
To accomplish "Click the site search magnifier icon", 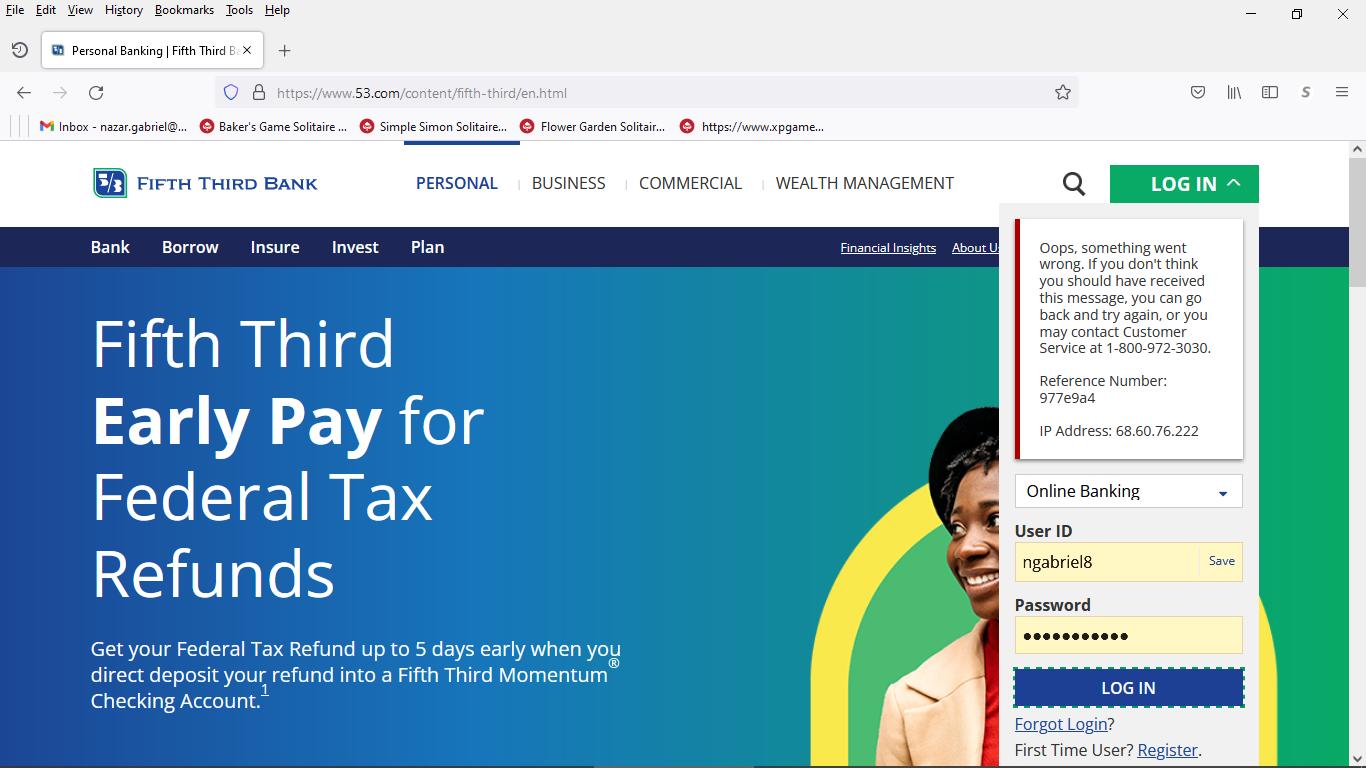I will click(x=1074, y=184).
